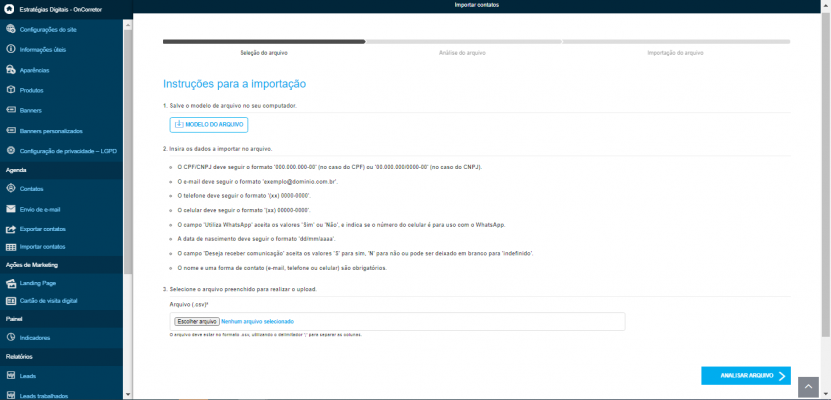Open Landing Page menu entry
Viewport: 831px width, 400px height.
click(x=61, y=283)
